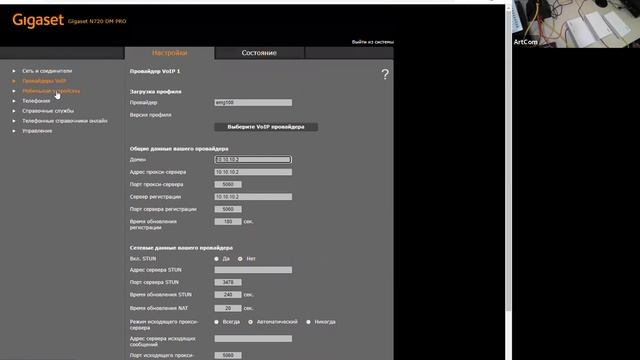Open Управление menu item

pyautogui.click(x=37, y=131)
